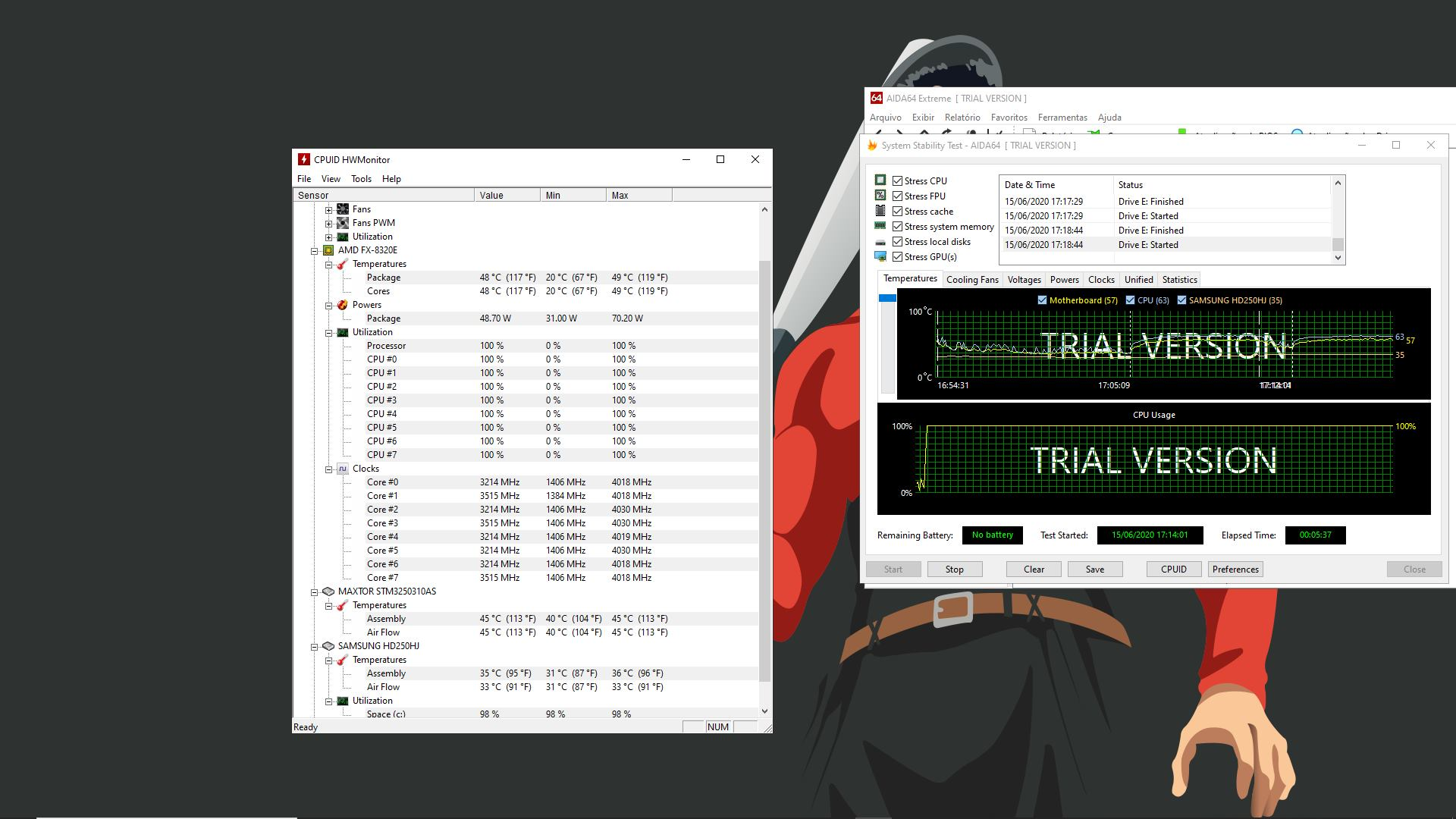Click the Stress cache chip icon

880,211
